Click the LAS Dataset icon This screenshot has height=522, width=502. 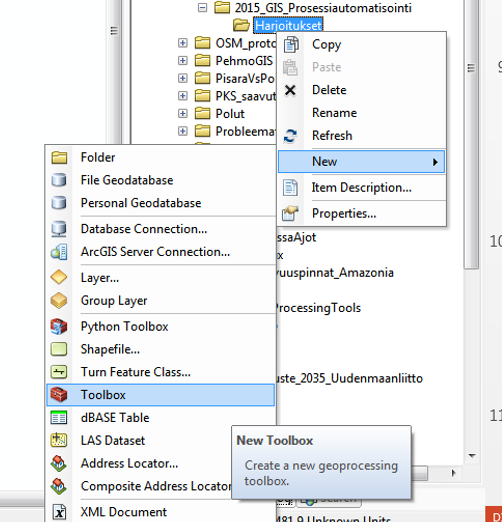[x=59, y=440]
